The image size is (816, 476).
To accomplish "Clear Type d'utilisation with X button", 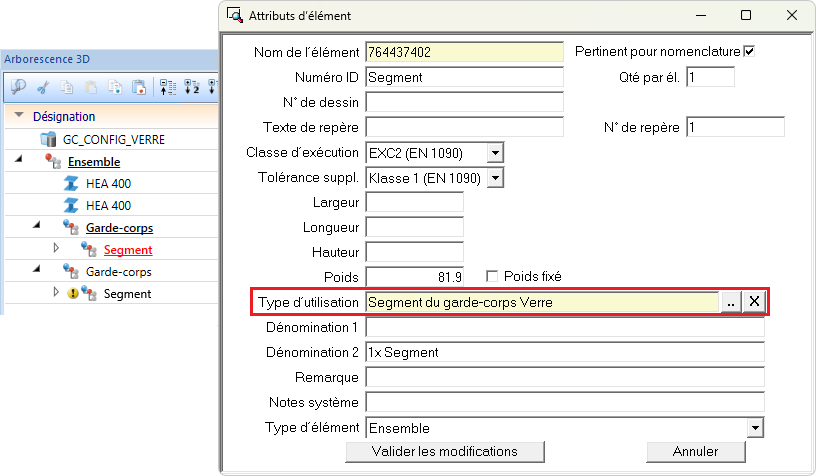I will (754, 301).
